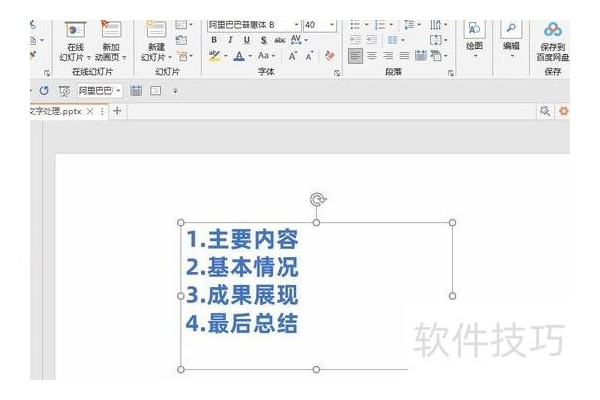Viewport: 600px width, 400px height.
Task: Click the text line 2.基本情况
Action: [x=242, y=267]
